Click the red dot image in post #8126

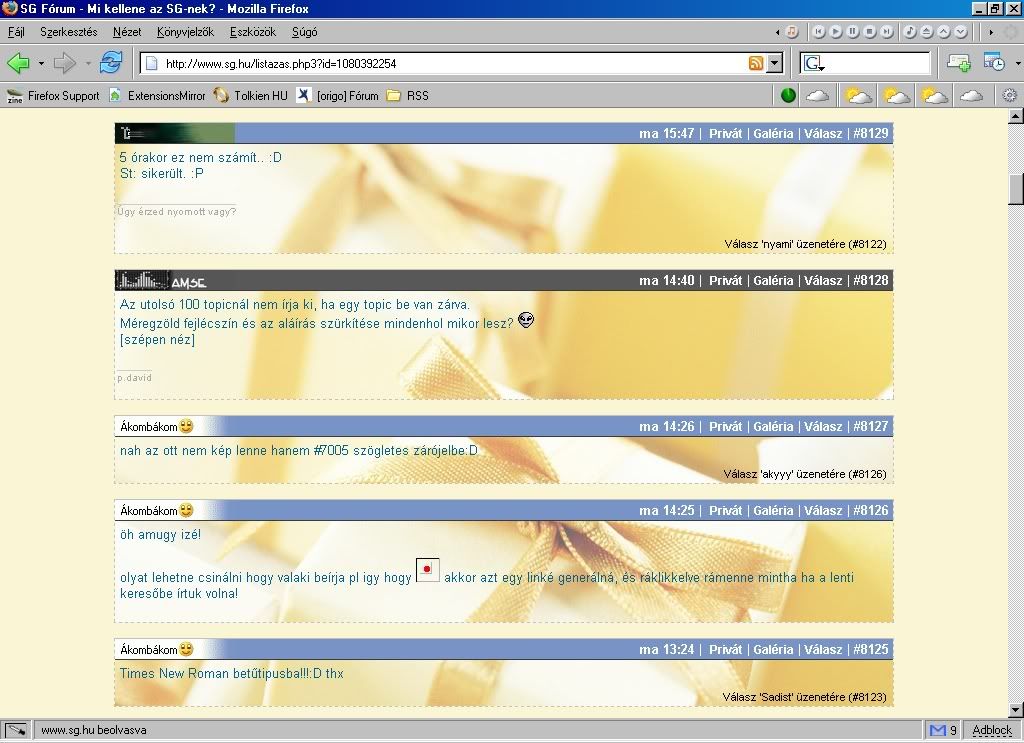pyautogui.click(x=427, y=569)
